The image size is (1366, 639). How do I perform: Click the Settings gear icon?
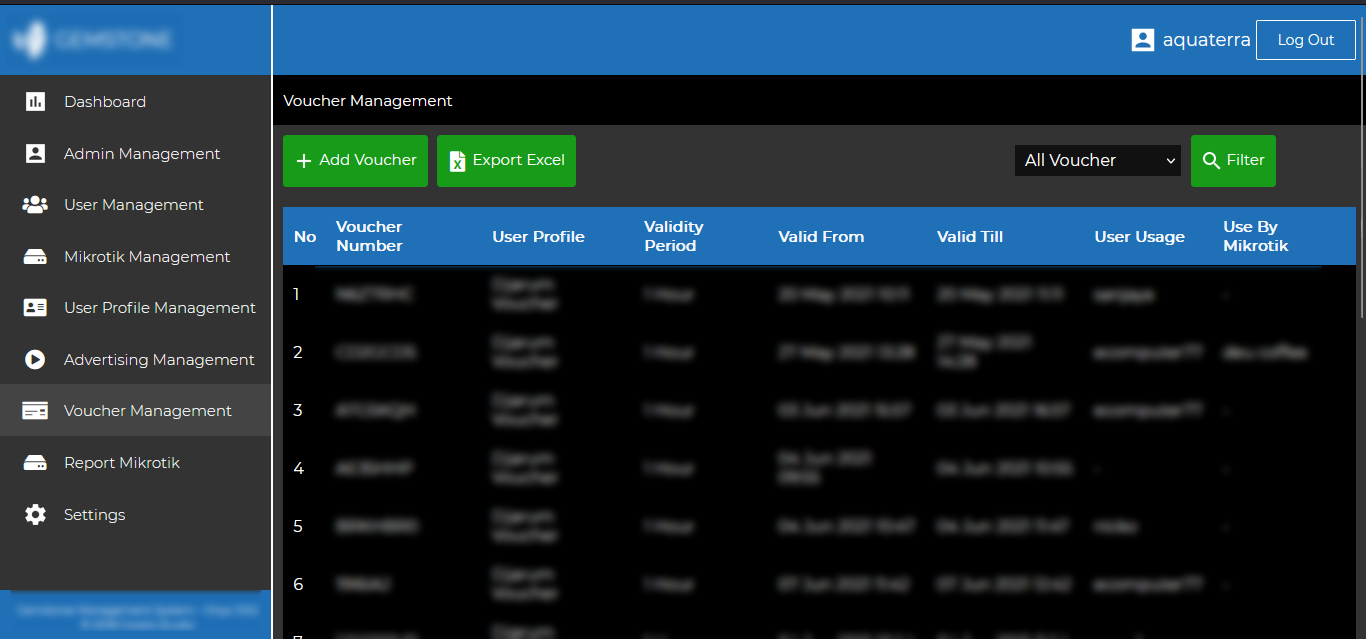35,515
